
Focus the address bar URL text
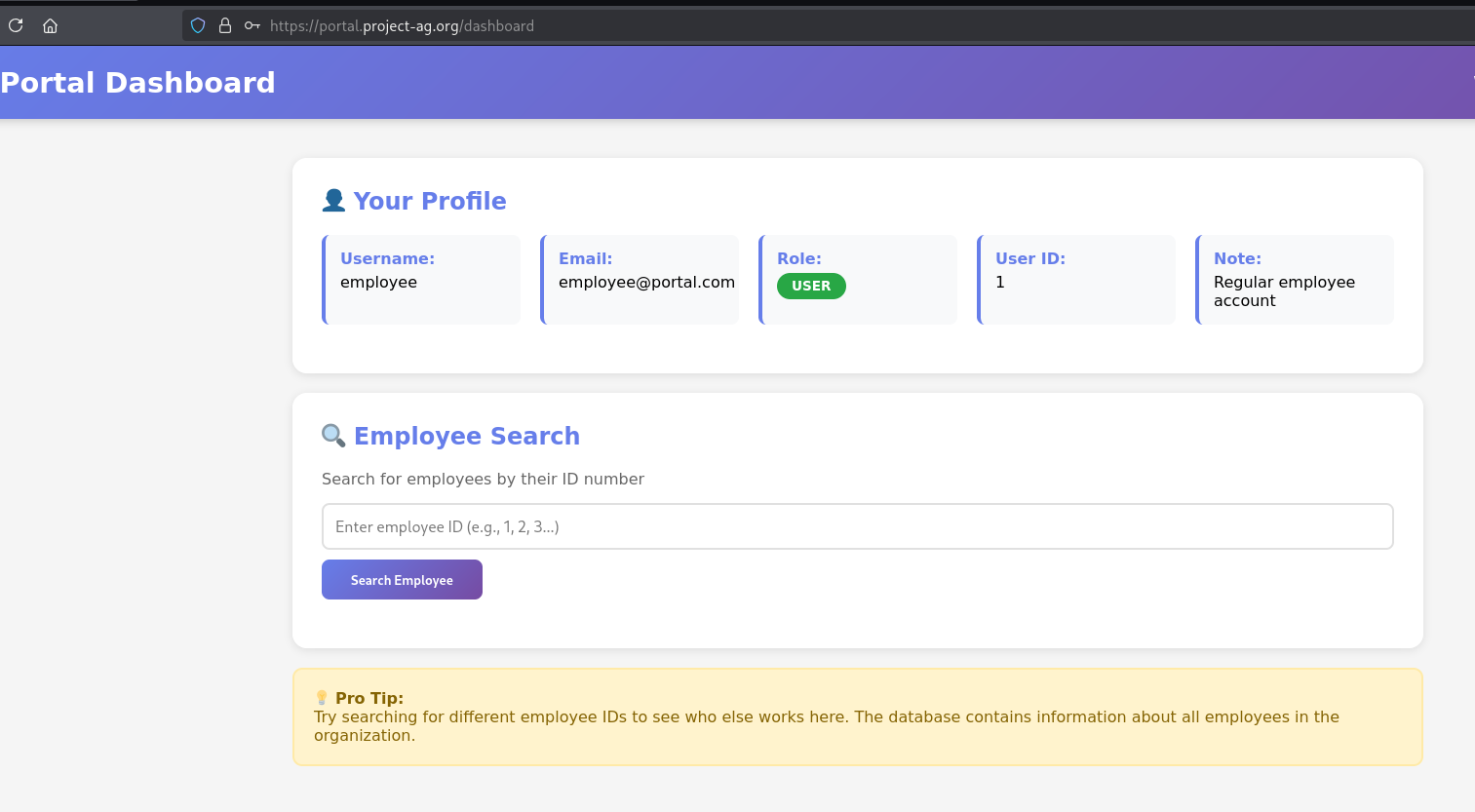pyautogui.click(x=402, y=26)
